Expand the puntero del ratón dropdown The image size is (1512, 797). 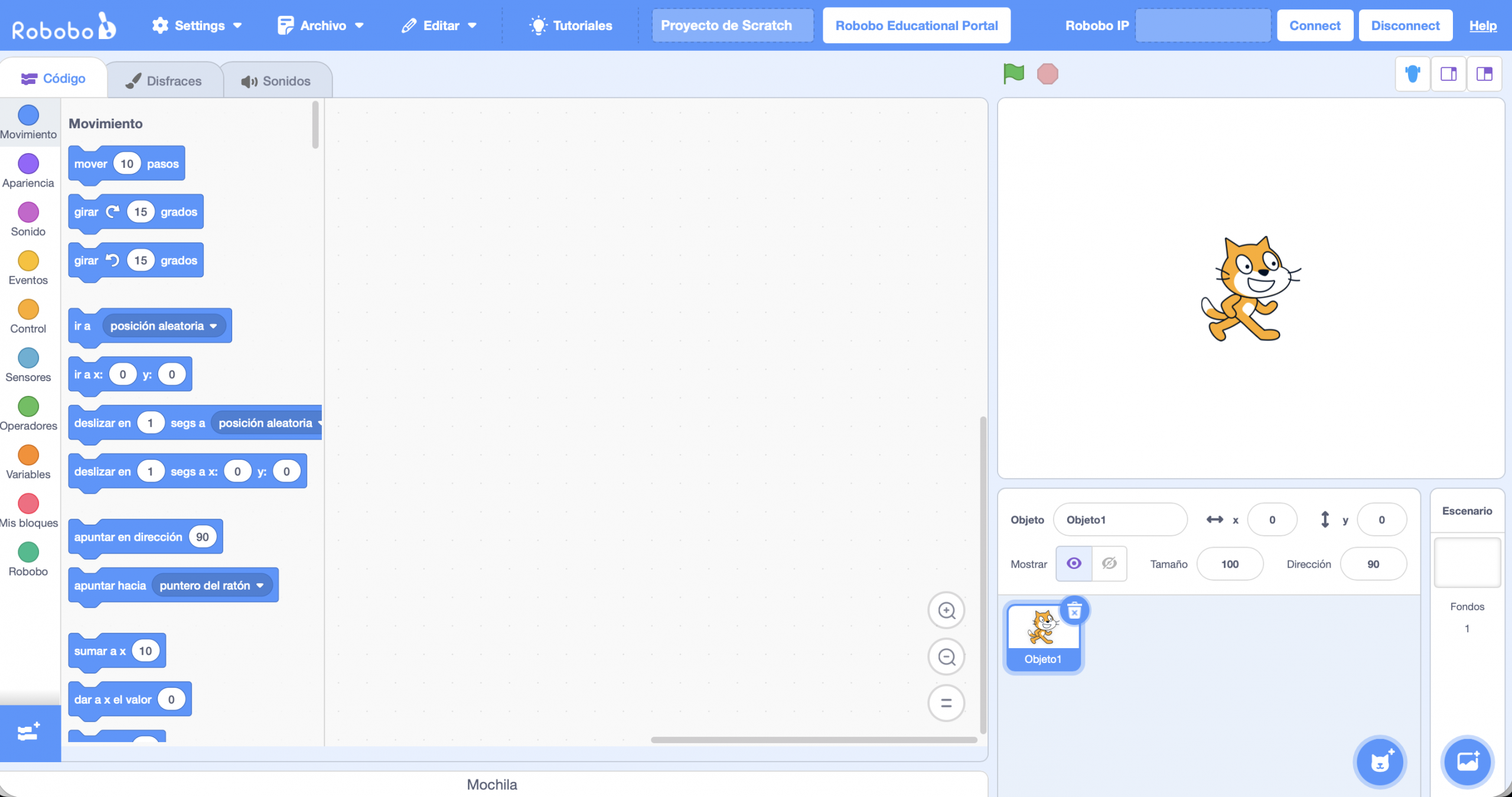click(260, 585)
